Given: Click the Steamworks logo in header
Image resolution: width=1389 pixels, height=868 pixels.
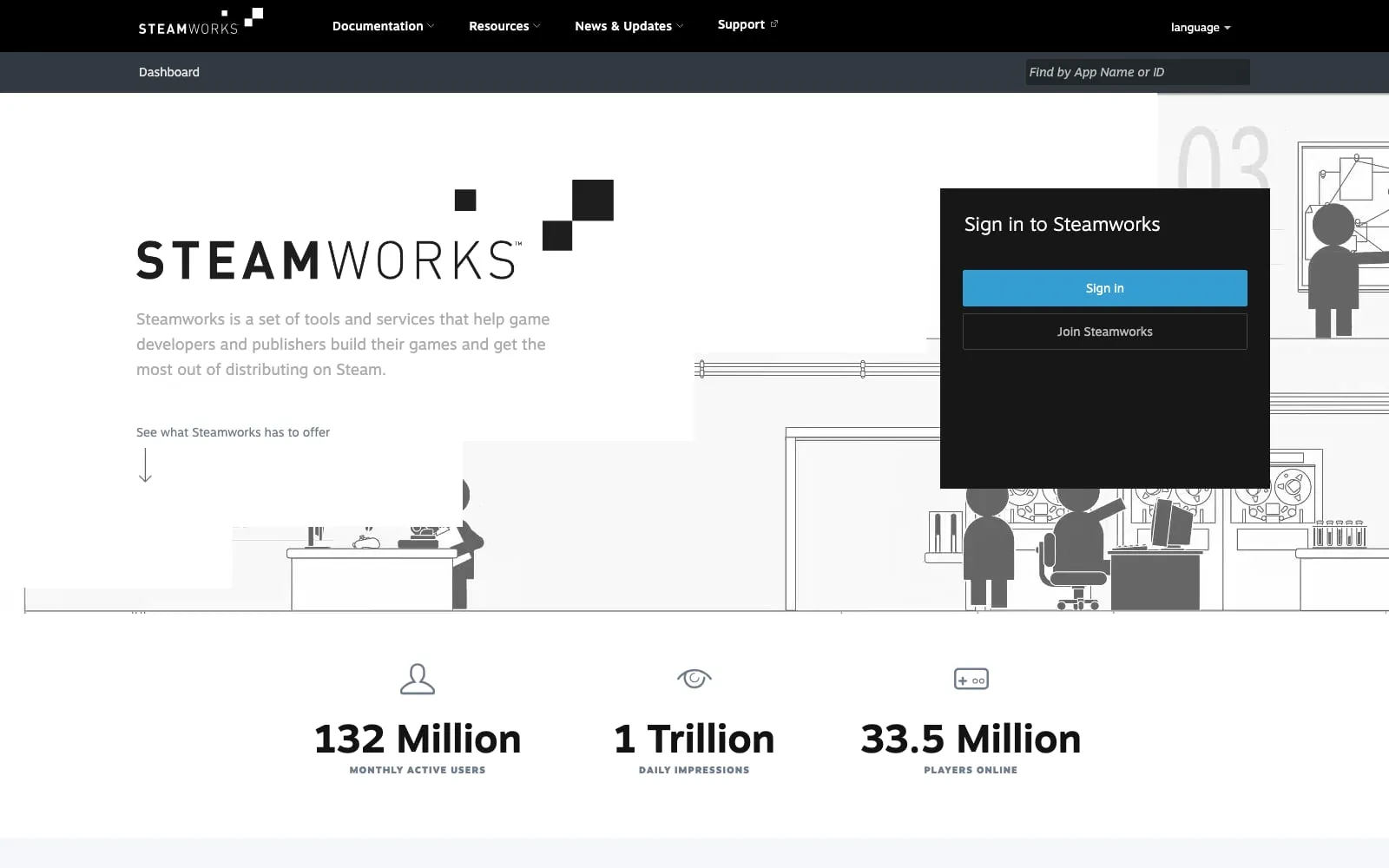Looking at the screenshot, I should click(x=201, y=22).
